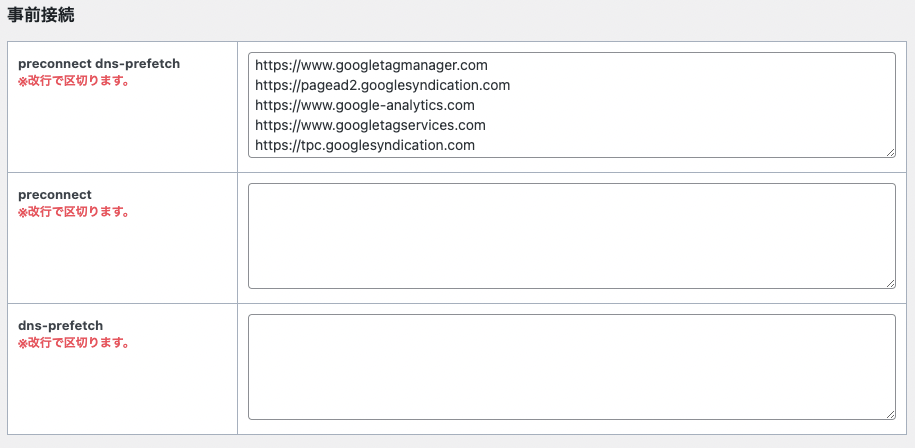Image resolution: width=915 pixels, height=448 pixels.
Task: Click red note under the "dns-prefetch" label
Action: click(73, 342)
